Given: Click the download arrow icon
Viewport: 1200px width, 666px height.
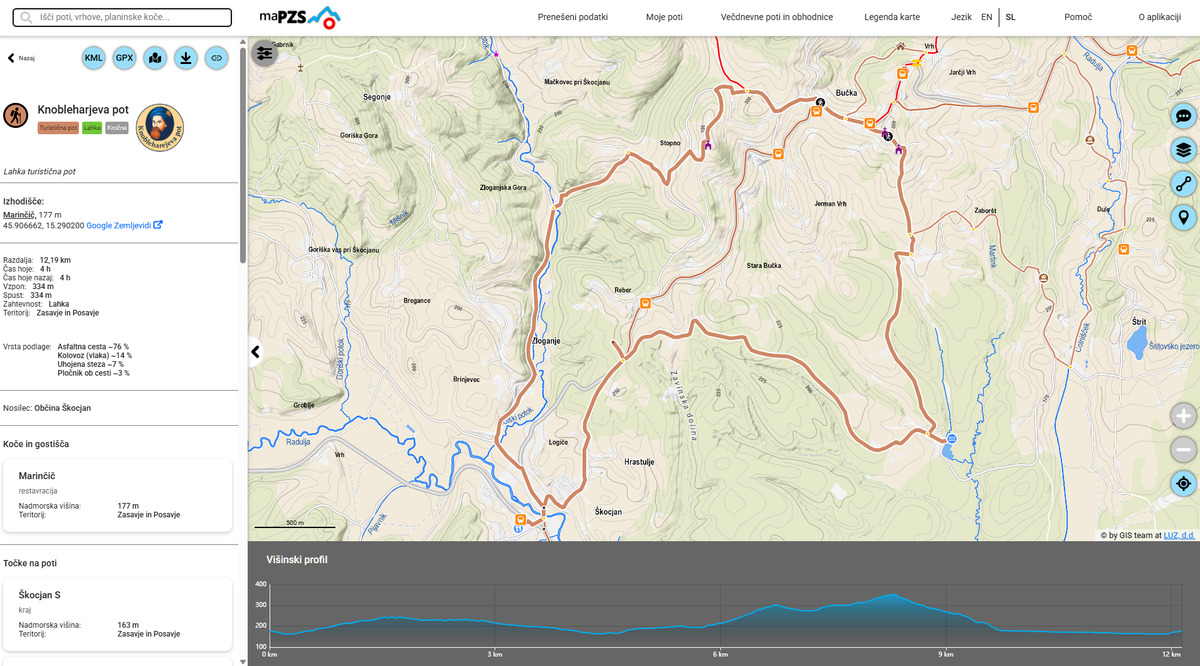Looking at the screenshot, I should [185, 58].
